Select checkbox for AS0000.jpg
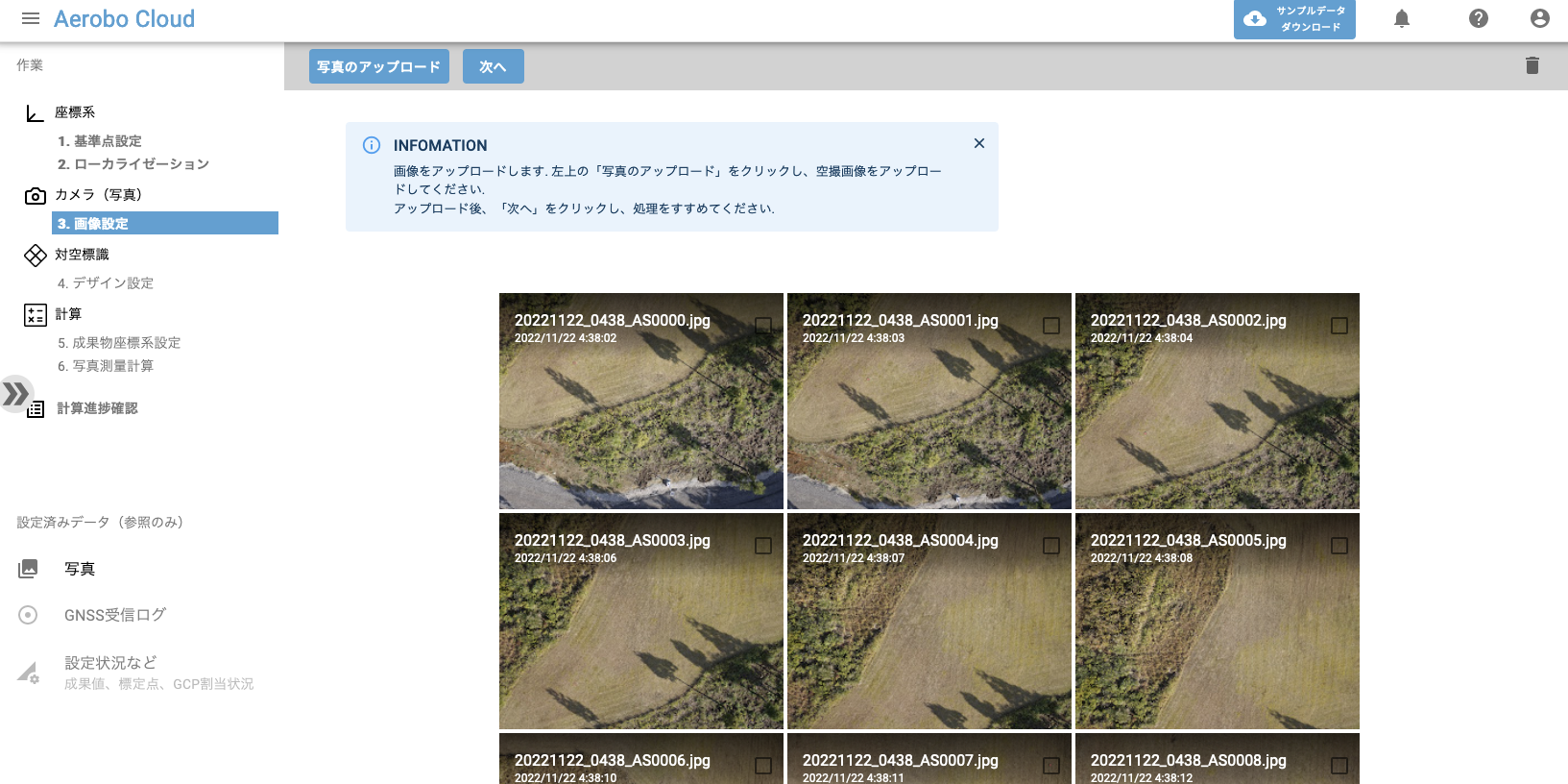The height and width of the screenshot is (784, 1568). [763, 326]
